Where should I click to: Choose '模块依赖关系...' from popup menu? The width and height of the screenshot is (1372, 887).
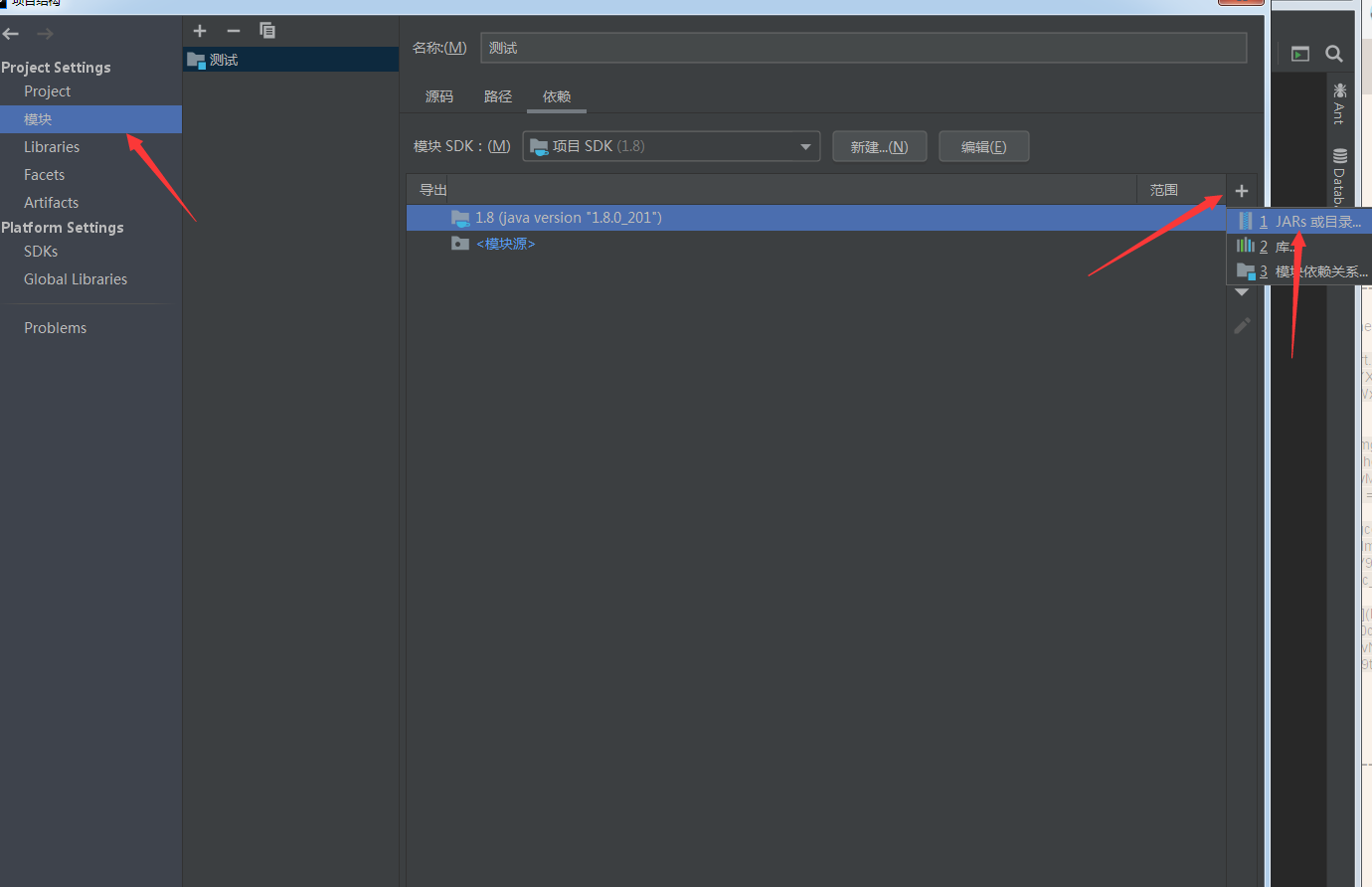(x=1299, y=271)
